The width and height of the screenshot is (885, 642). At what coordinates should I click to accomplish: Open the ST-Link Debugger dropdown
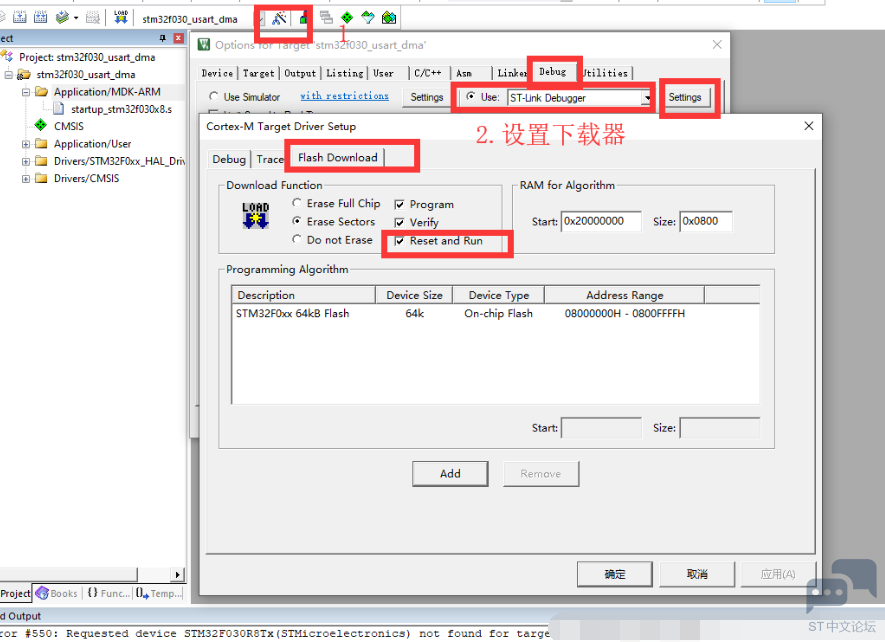click(x=647, y=98)
